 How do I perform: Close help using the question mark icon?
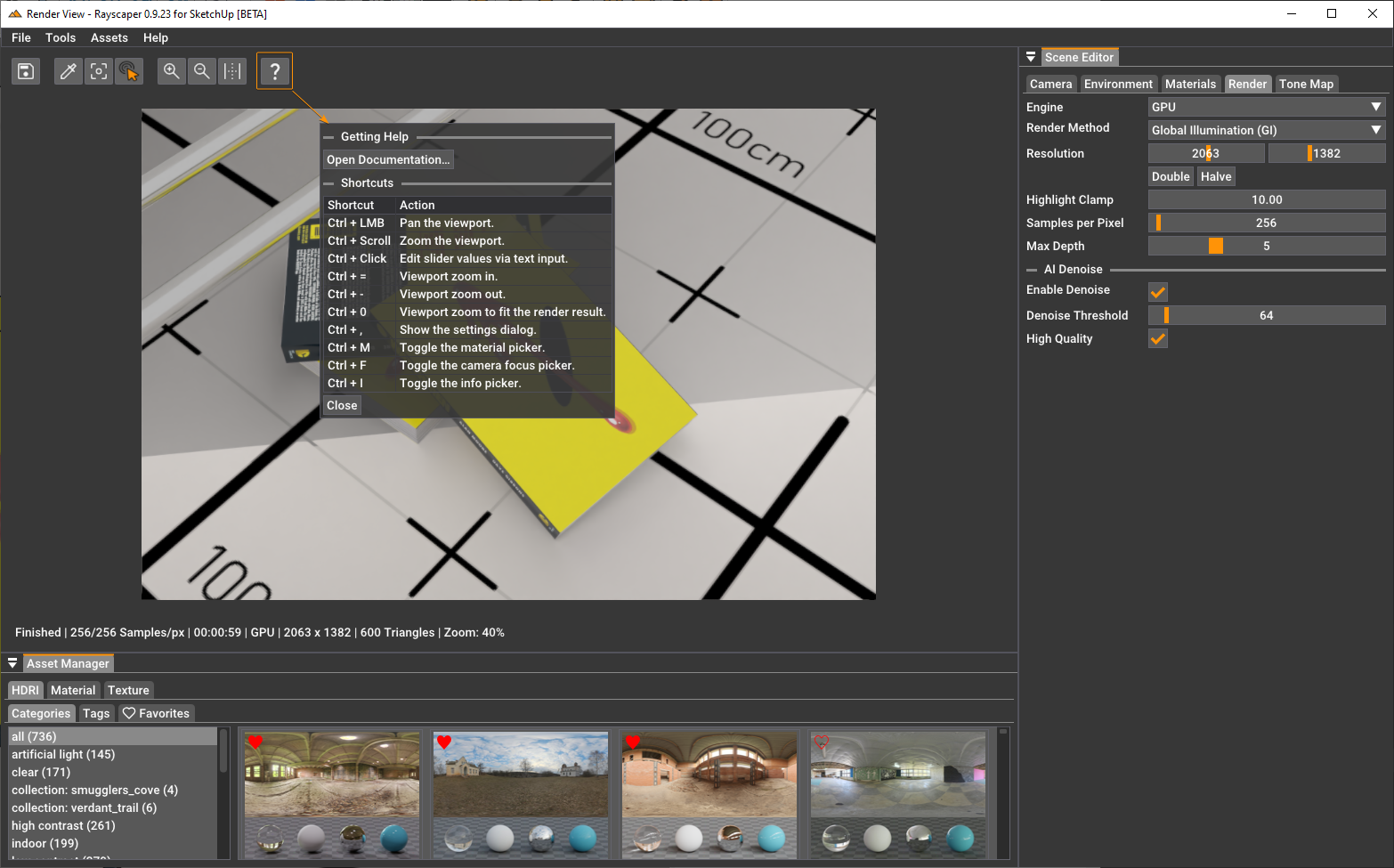[x=275, y=71]
